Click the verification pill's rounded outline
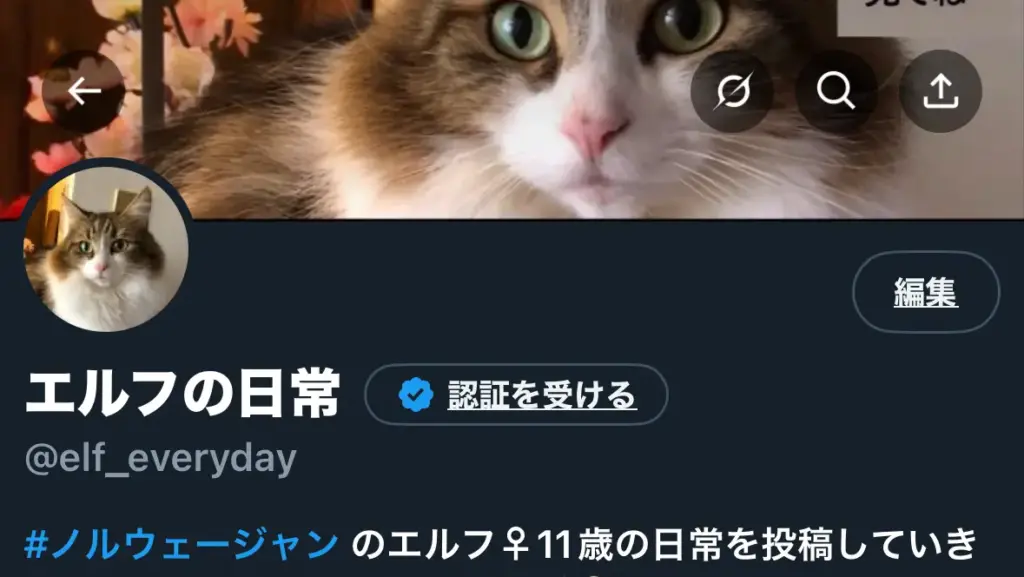This screenshot has width=1024, height=577. click(x=516, y=395)
